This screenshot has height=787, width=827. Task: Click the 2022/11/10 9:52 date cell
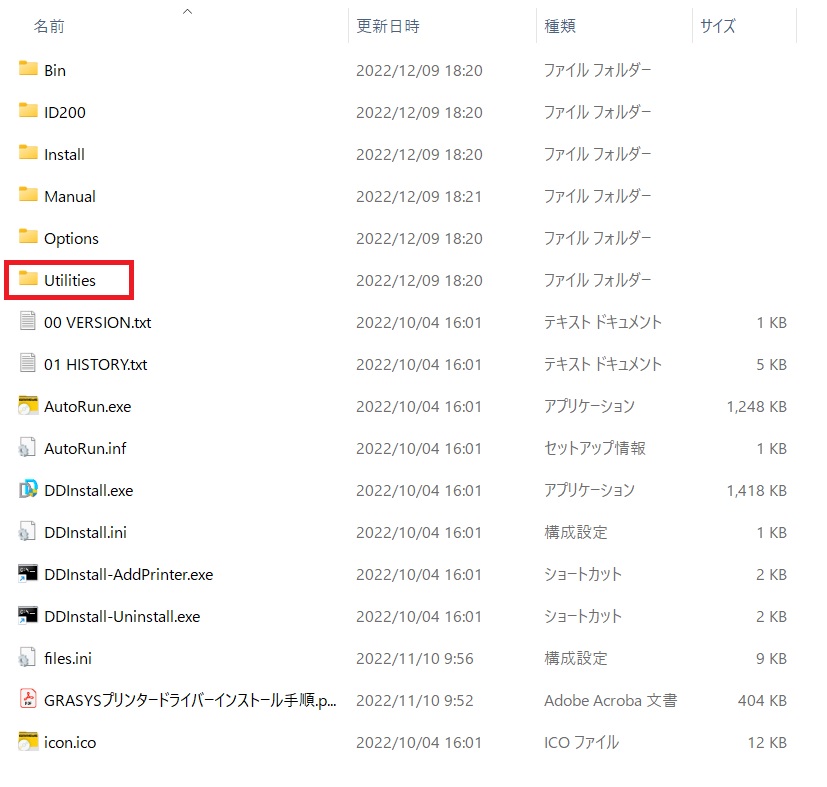pos(415,700)
